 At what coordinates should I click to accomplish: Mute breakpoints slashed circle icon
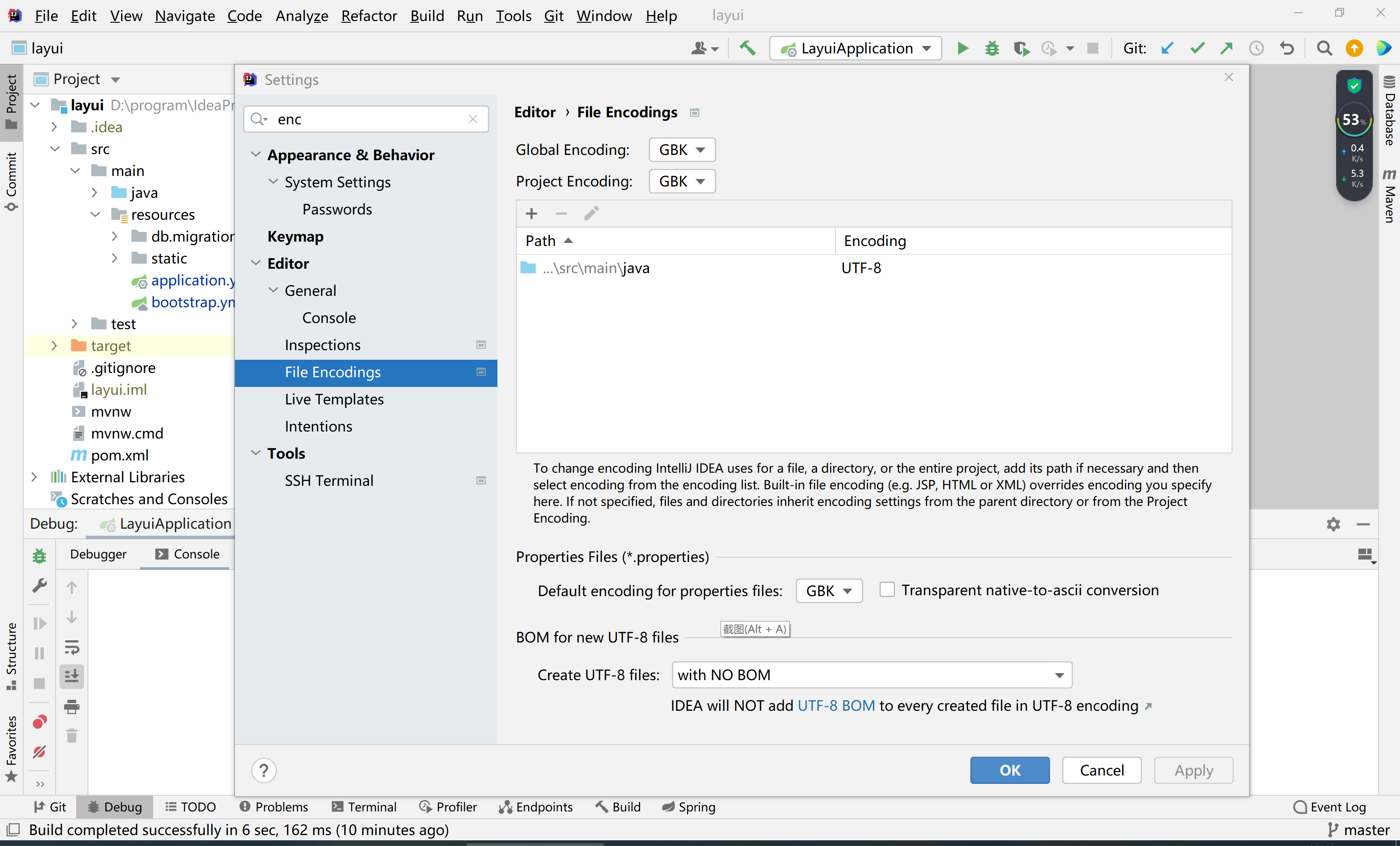(39, 752)
